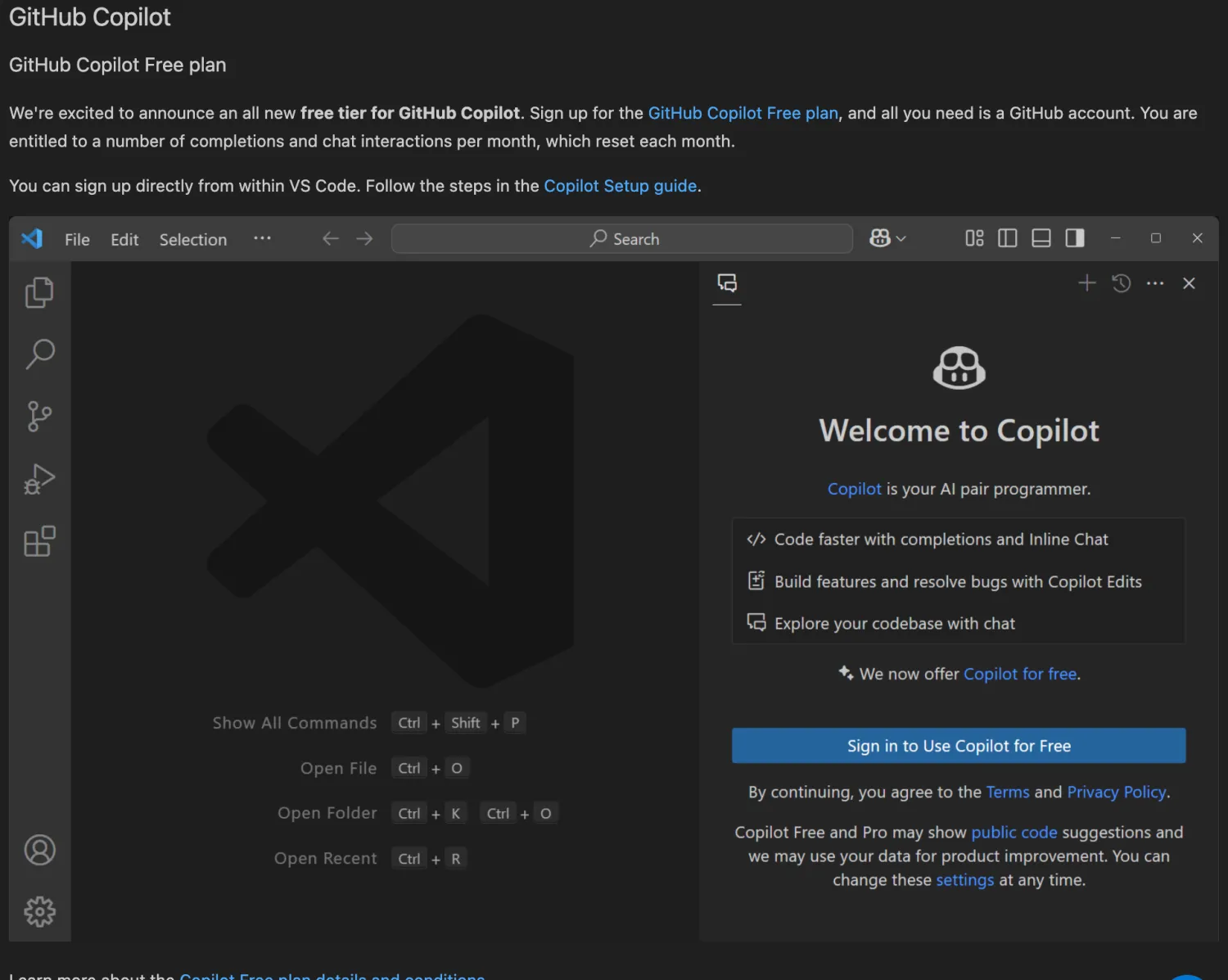This screenshot has height=980, width=1228.
Task: Open chat panel more actions ellipsis
Action: pyautogui.click(x=1155, y=283)
